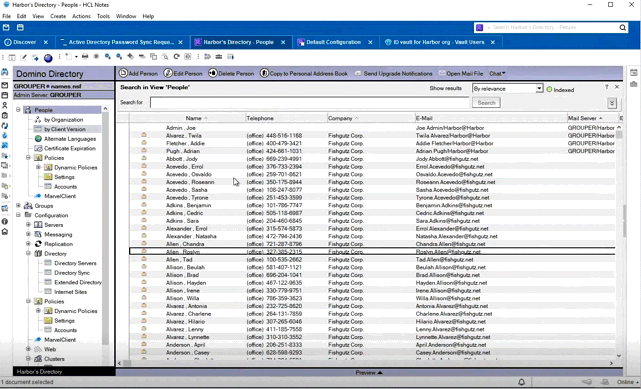
Task: Select Certificate Expiration view
Action: [x=69, y=148]
